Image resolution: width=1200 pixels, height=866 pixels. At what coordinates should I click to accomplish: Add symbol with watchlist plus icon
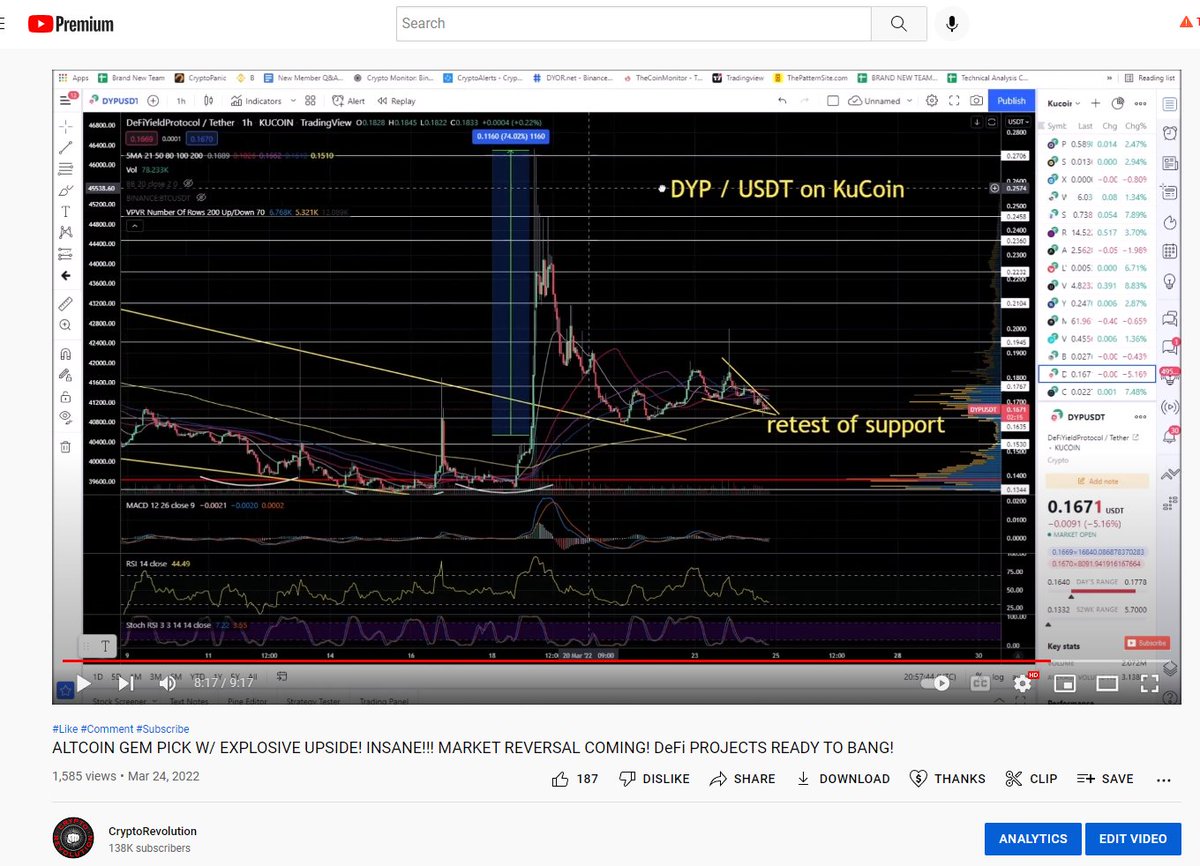pyautogui.click(x=1096, y=103)
